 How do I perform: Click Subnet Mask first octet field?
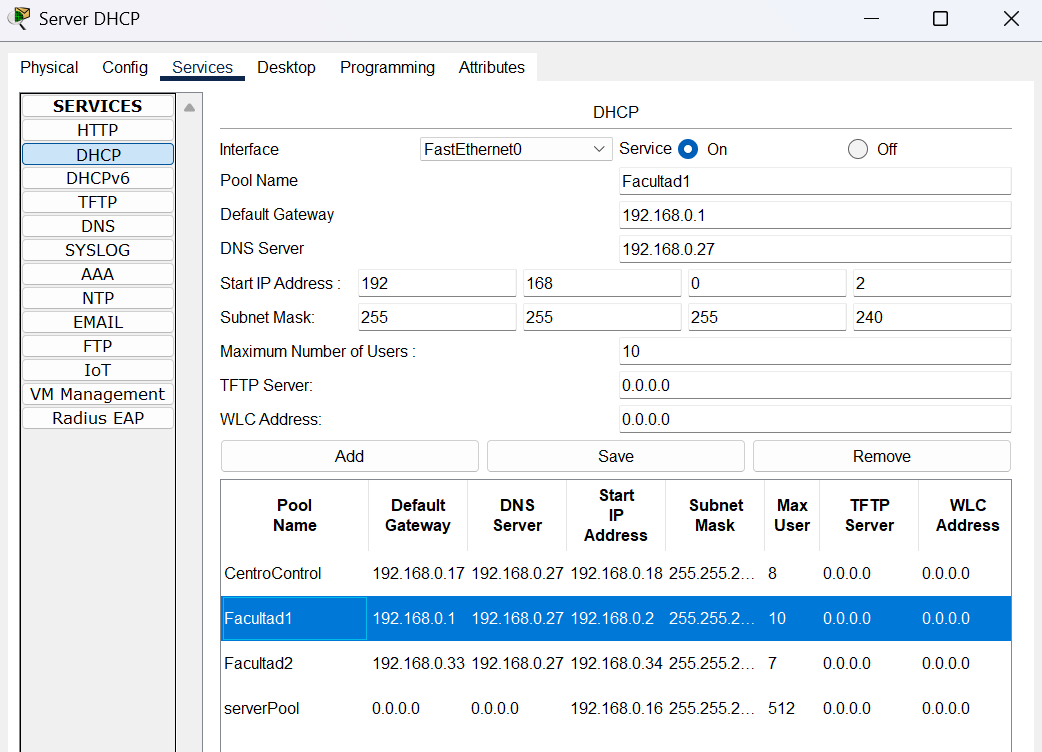point(437,317)
